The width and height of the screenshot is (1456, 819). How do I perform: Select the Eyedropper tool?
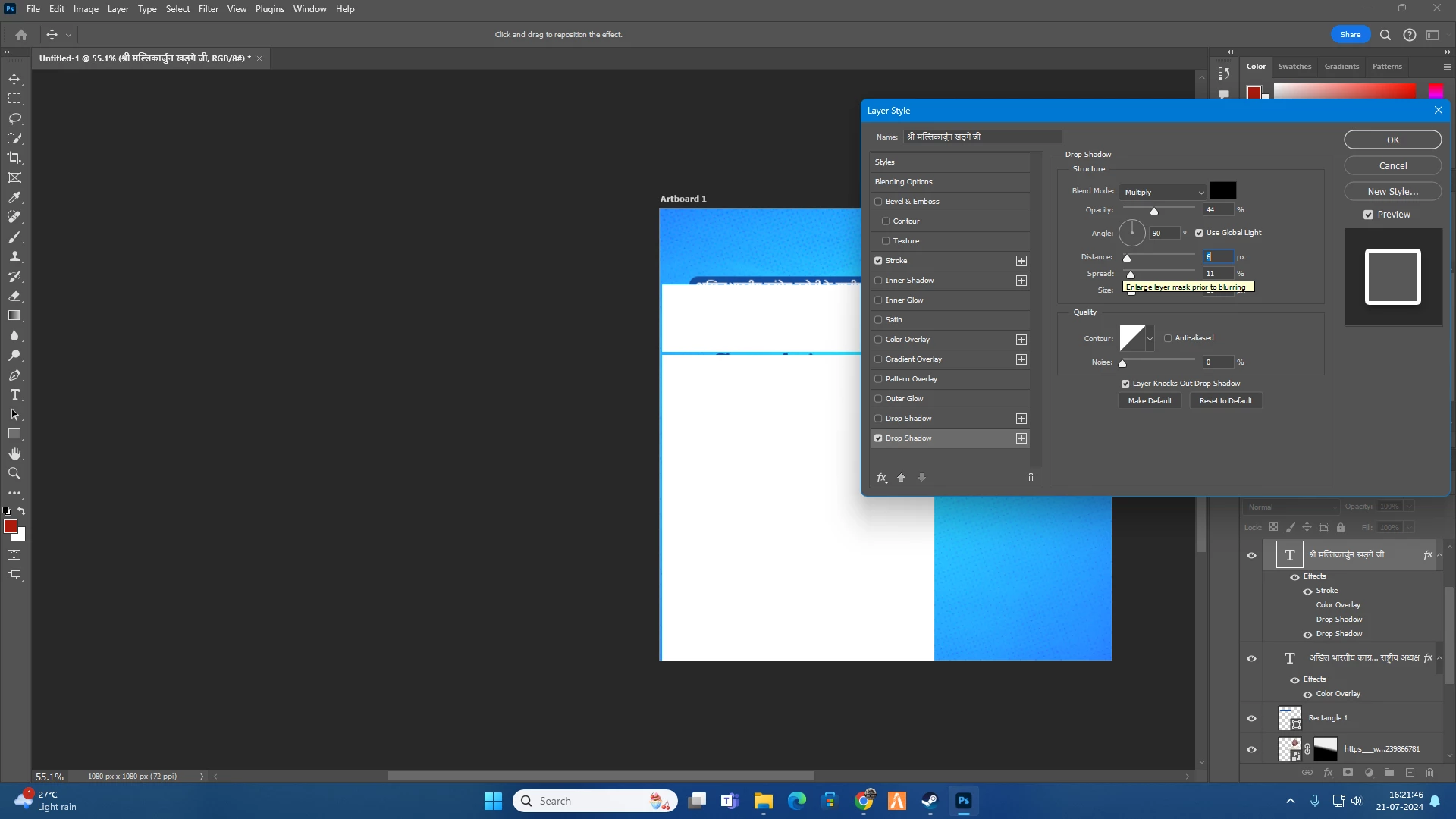(x=14, y=197)
